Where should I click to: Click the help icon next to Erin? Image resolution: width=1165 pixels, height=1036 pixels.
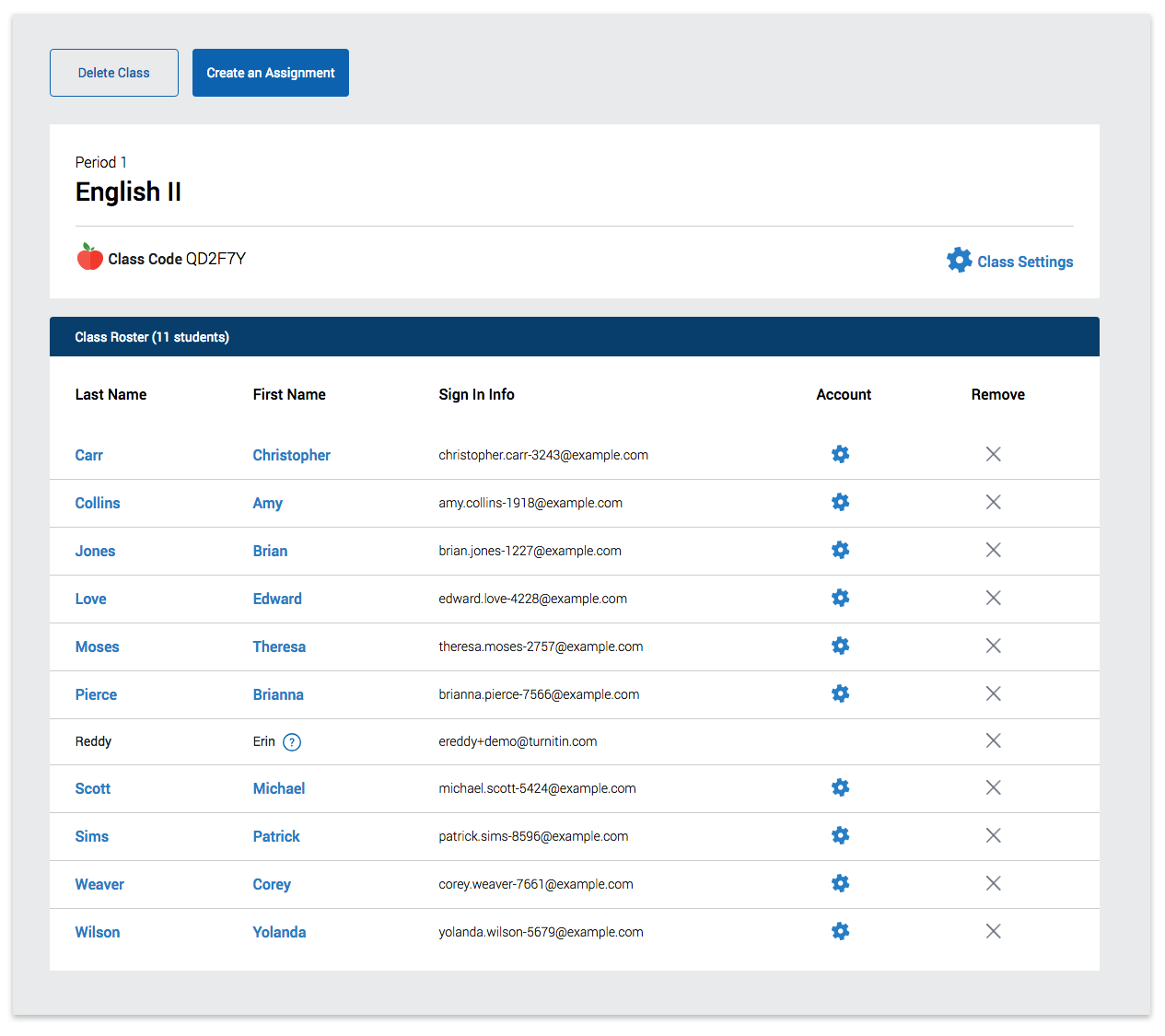click(292, 742)
